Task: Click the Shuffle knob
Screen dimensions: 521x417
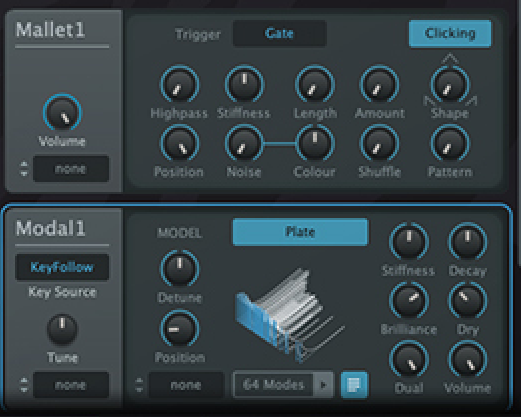Action: (x=379, y=144)
